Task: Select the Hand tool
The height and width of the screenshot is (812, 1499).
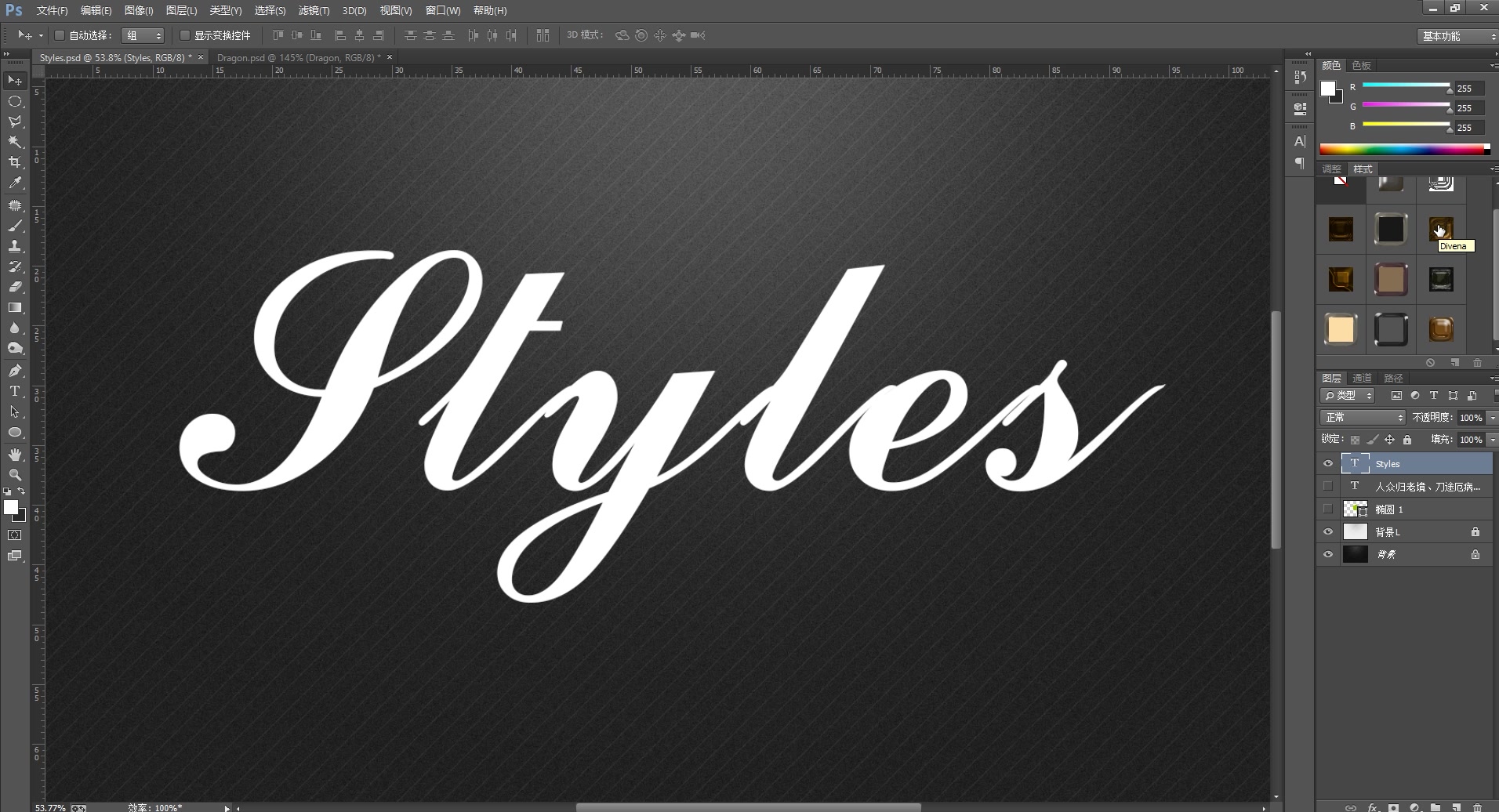Action: 14,453
